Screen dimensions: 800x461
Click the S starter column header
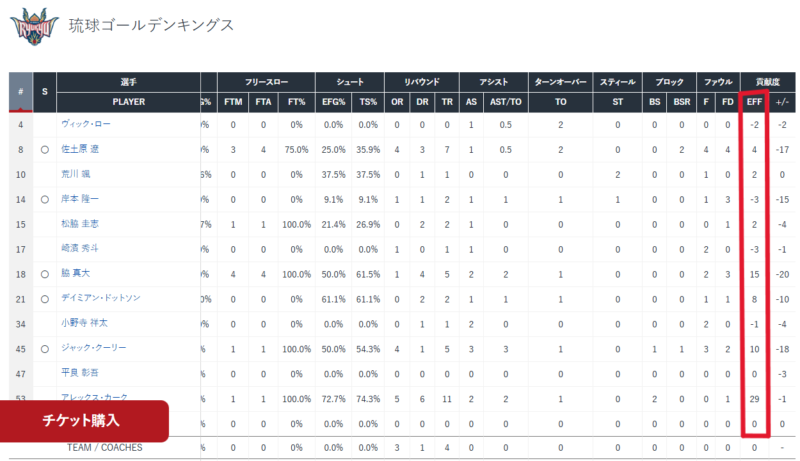[x=44, y=91]
